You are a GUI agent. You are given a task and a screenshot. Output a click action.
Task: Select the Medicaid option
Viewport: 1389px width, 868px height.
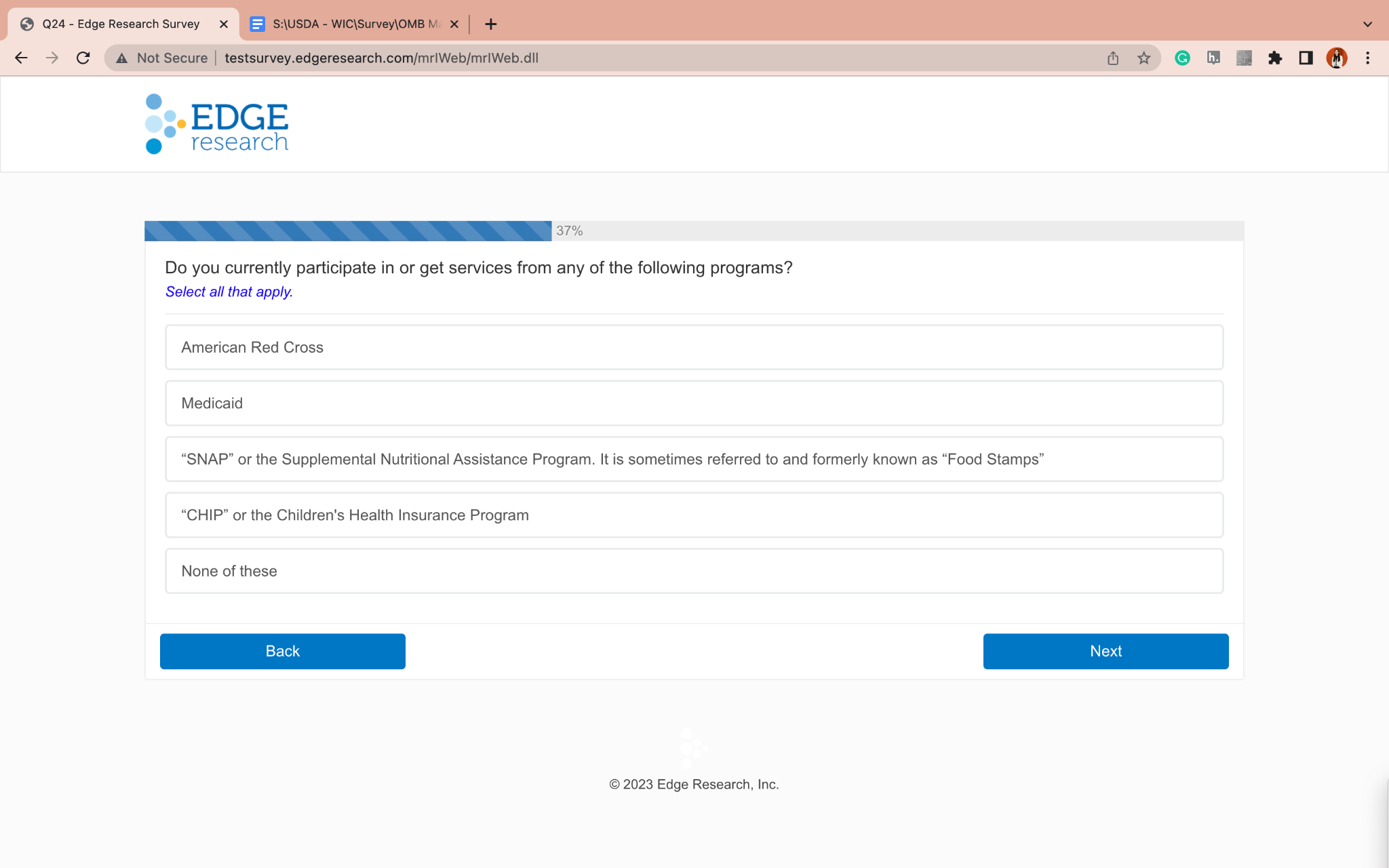tap(694, 403)
